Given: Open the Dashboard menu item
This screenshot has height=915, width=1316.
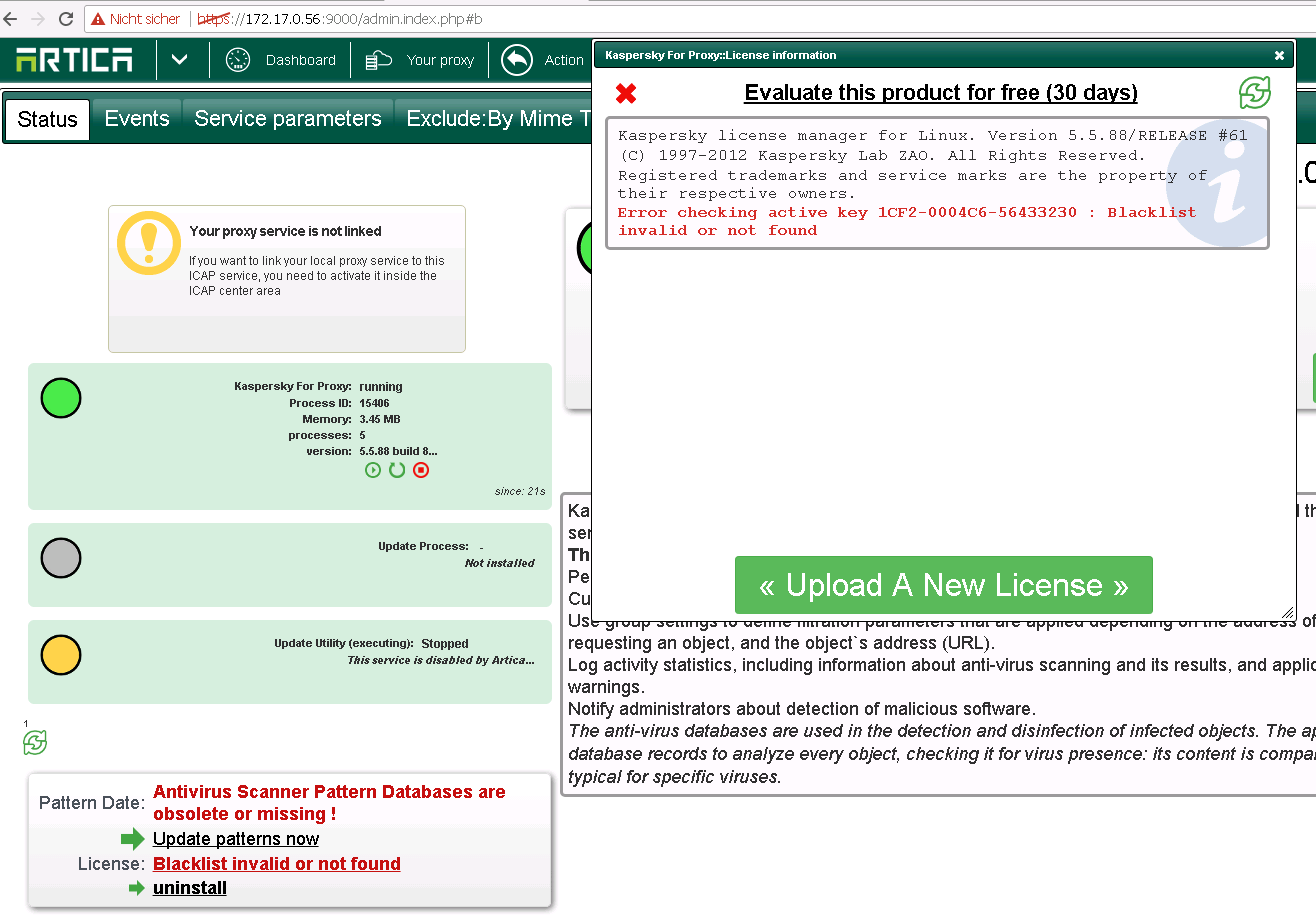Looking at the screenshot, I should click(300, 60).
